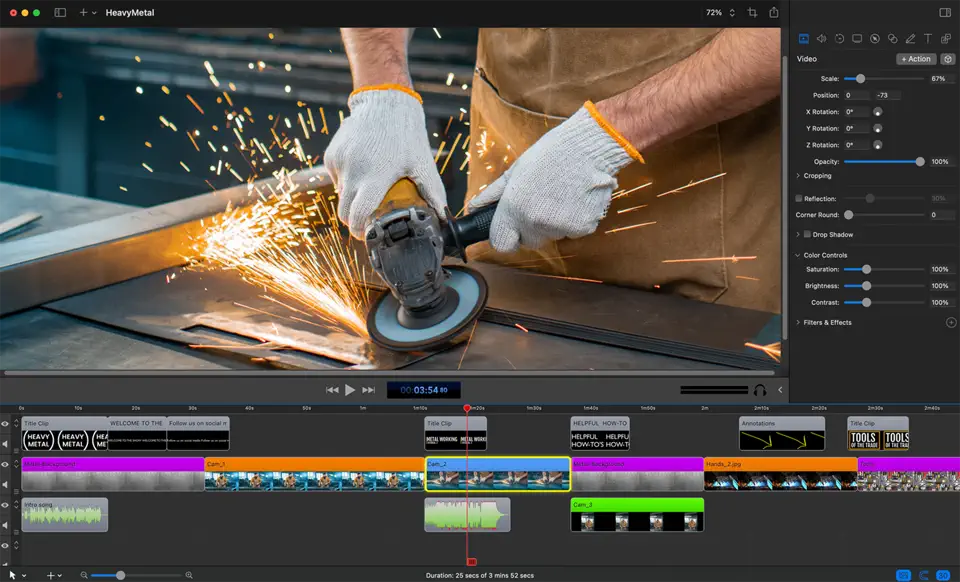Rewind to the previous position

pyautogui.click(x=332, y=390)
